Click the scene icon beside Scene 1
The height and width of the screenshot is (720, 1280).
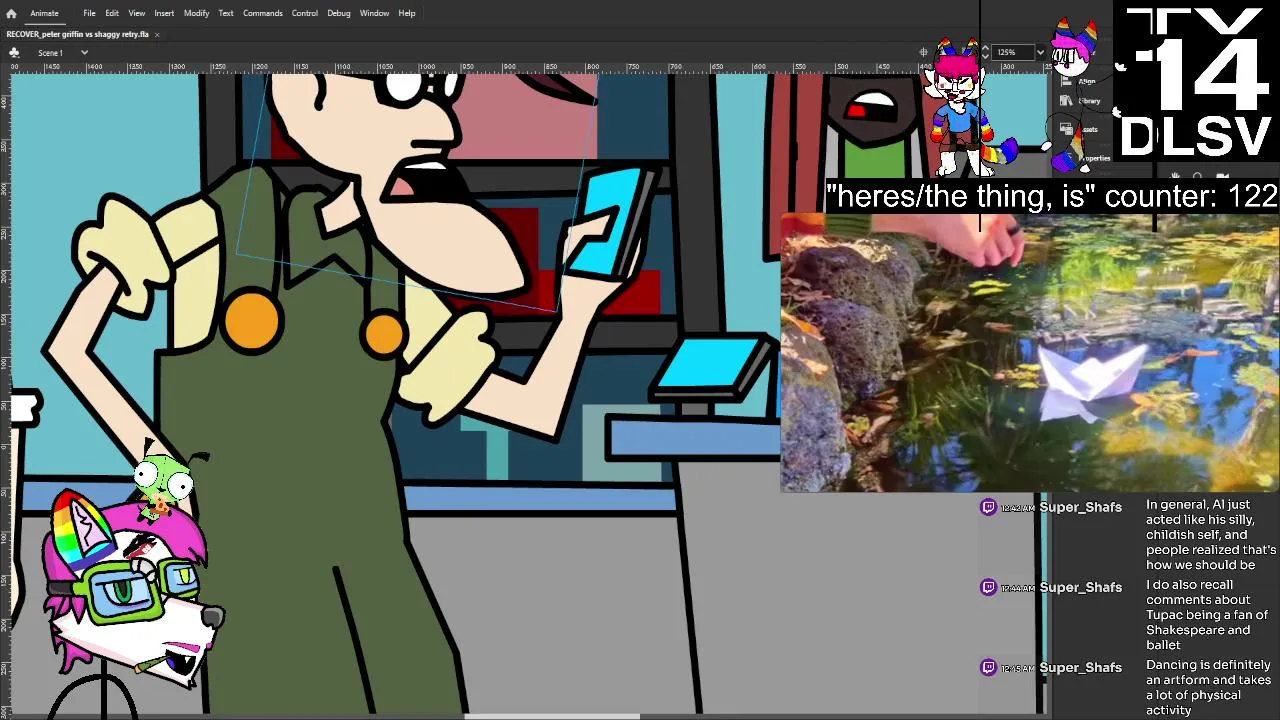click(x=15, y=52)
